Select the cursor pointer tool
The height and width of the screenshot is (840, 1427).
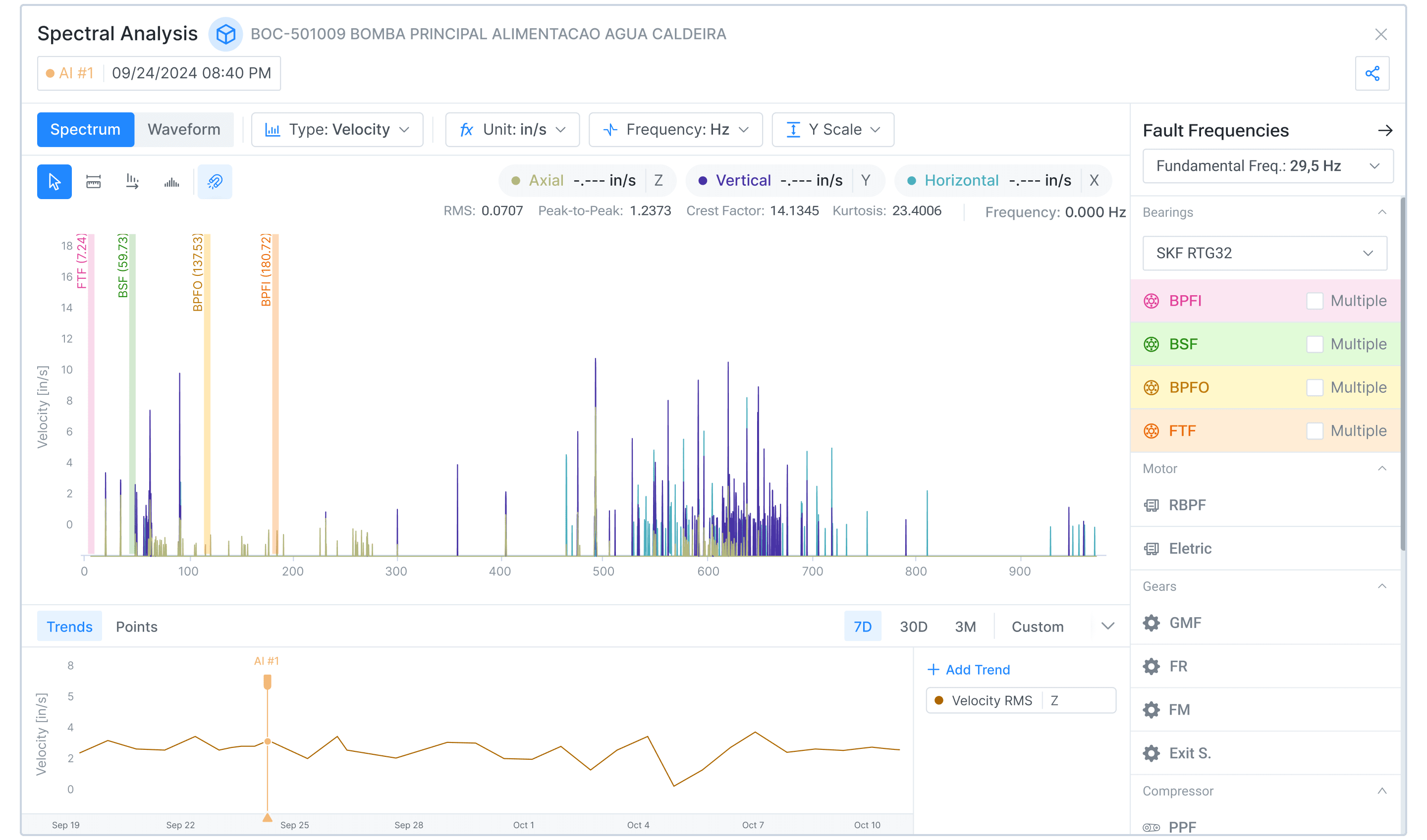(x=55, y=182)
